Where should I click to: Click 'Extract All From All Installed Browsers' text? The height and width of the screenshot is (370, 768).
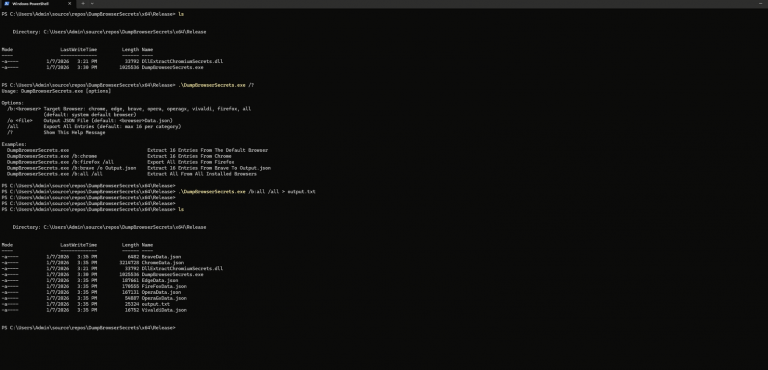pyautogui.click(x=202, y=174)
